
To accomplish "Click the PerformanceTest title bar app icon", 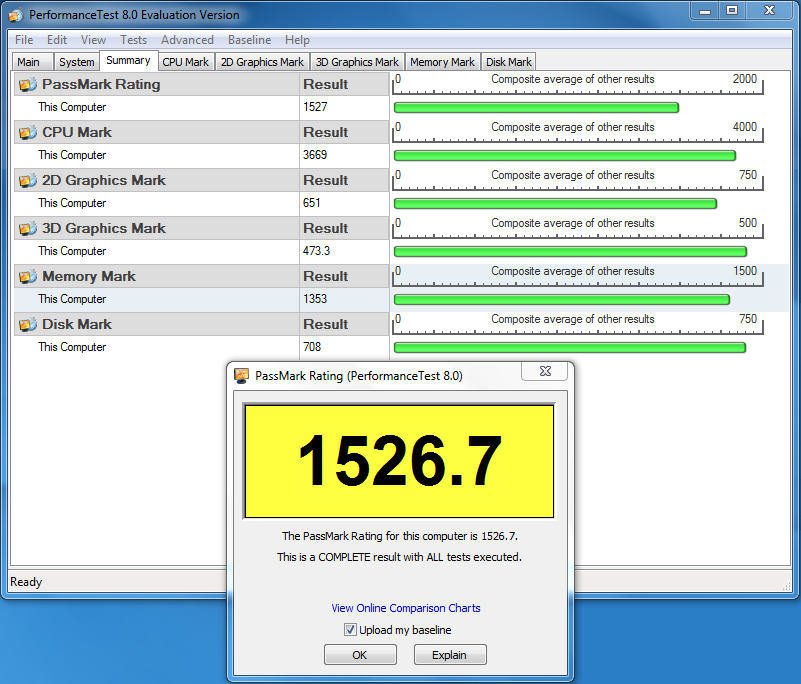I will (x=16, y=15).
